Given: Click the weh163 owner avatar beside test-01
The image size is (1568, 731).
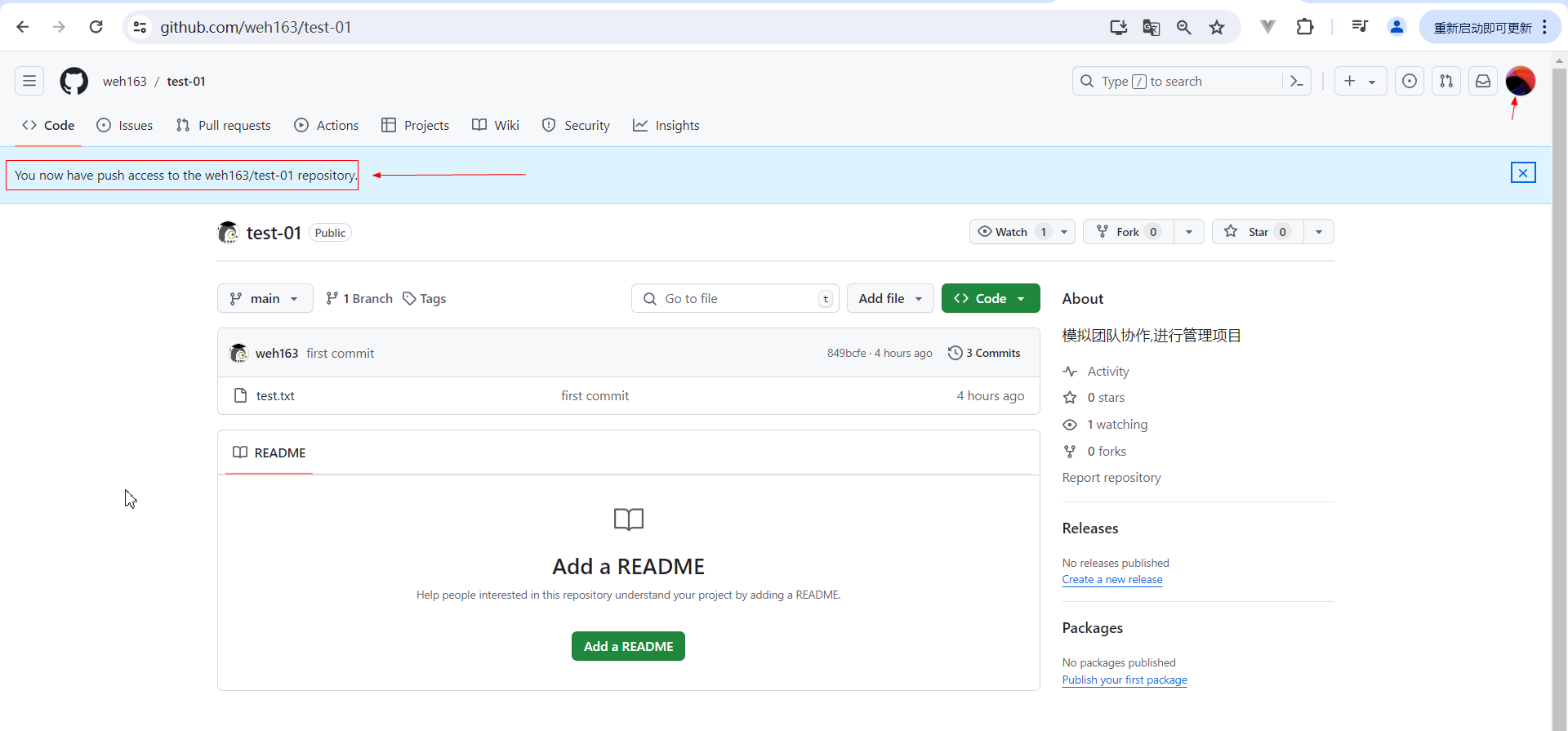Looking at the screenshot, I should pyautogui.click(x=228, y=233).
